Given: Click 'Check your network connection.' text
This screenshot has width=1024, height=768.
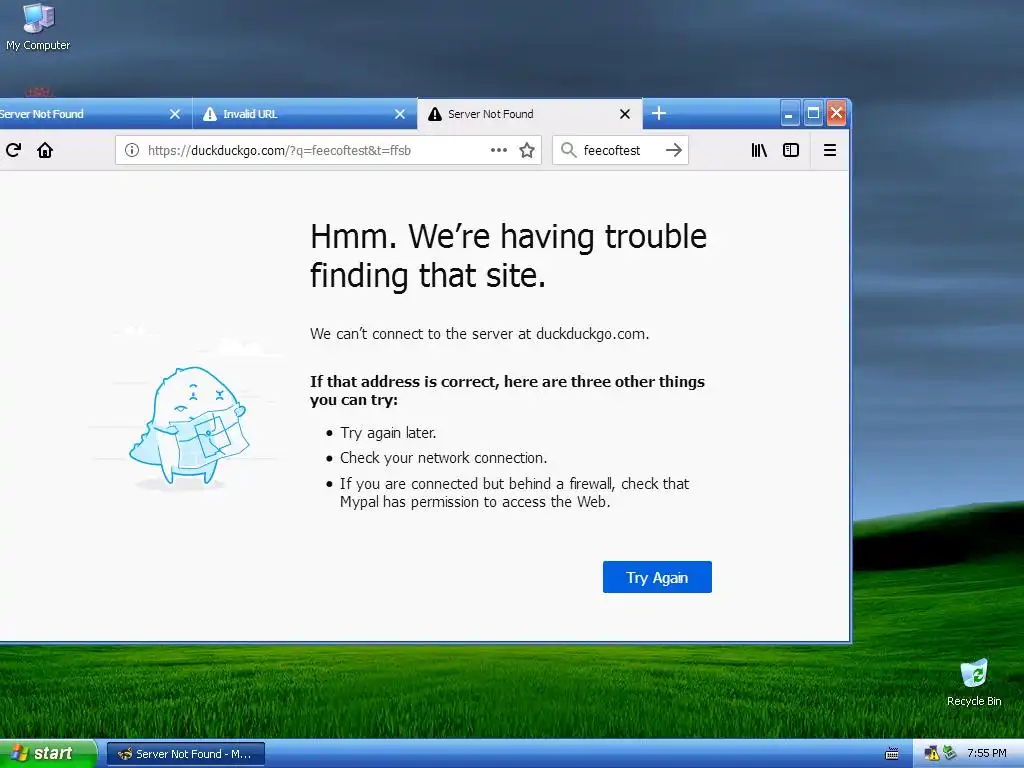Looking at the screenshot, I should tap(443, 458).
